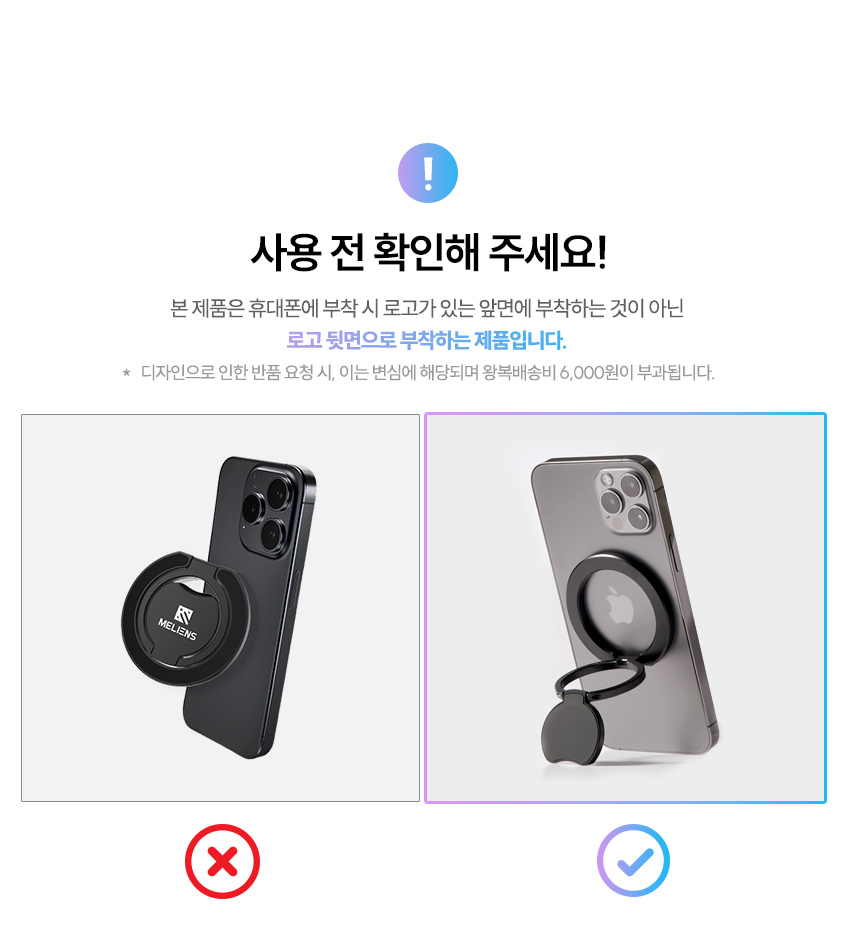
Task: Click the red X incorrect icon
Action: click(222, 861)
